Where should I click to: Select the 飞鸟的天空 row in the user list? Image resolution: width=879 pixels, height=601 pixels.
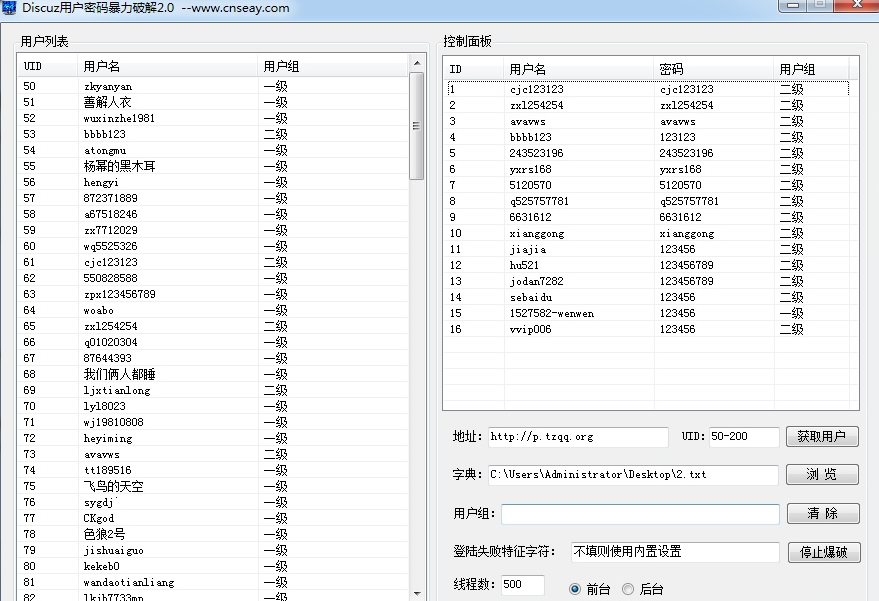coord(213,486)
